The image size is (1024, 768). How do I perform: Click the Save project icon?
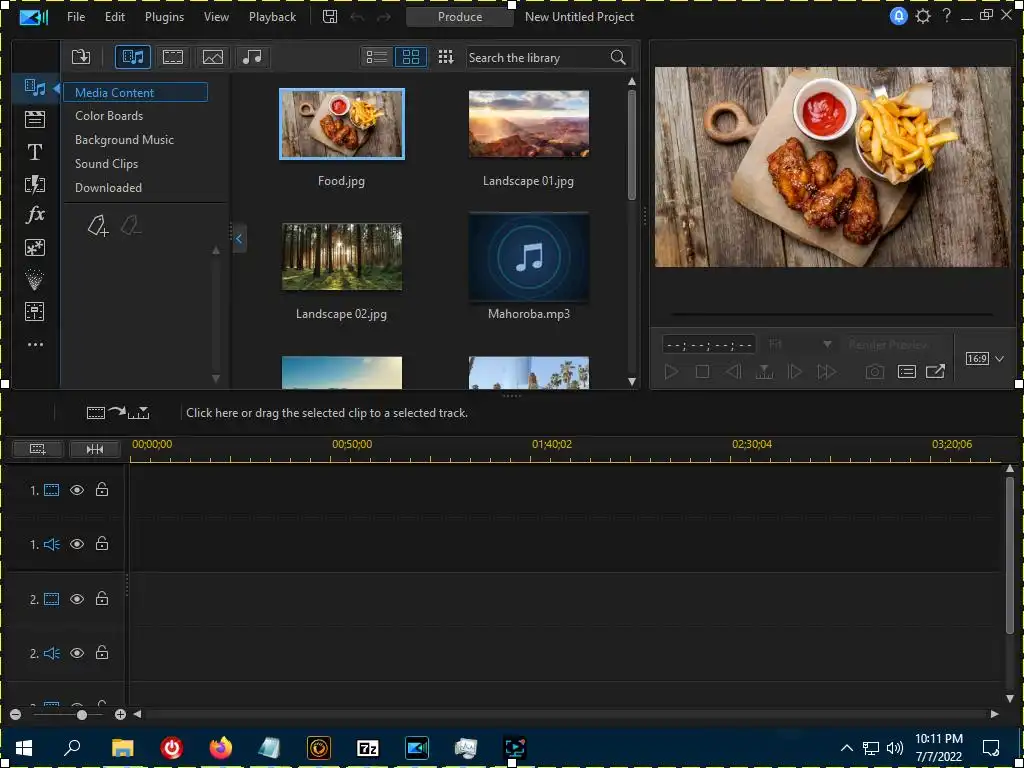330,17
